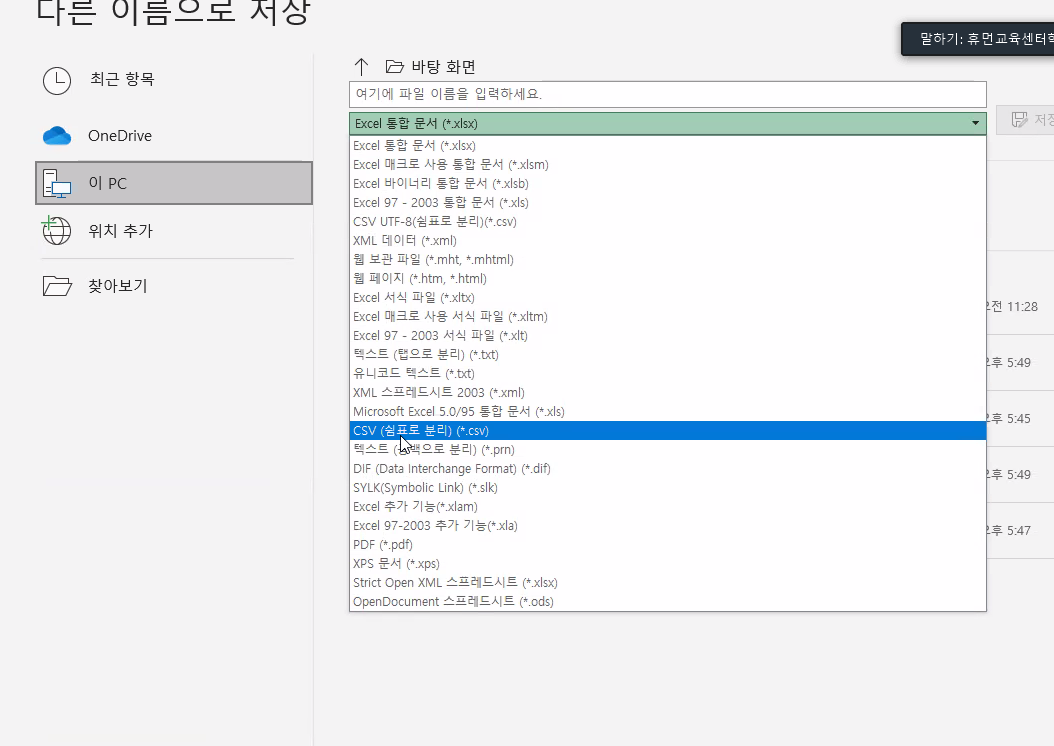Select Excel 97-2003 추가 기능(*.xla)
1054x746 pixels.
[x=667, y=526]
